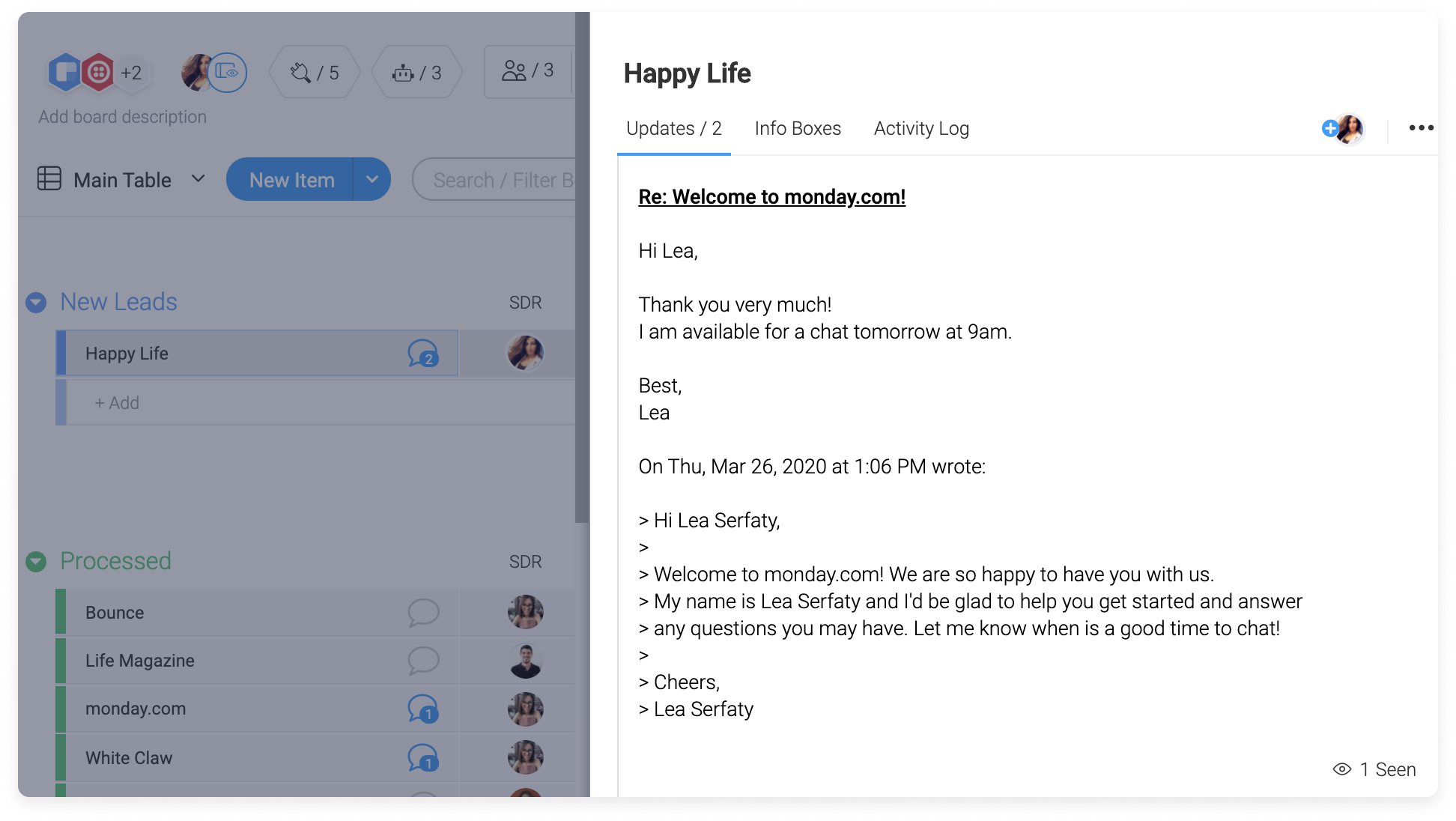Switch to Info Boxes tab
Viewport: 1456px width, 821px height.
(798, 129)
